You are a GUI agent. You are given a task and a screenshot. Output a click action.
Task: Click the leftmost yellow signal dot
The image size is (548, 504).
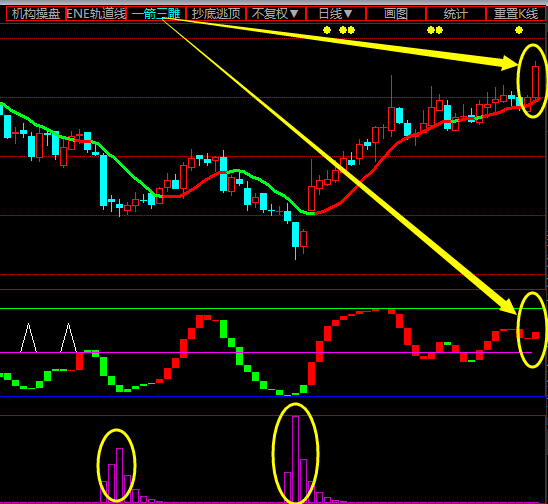point(327,30)
